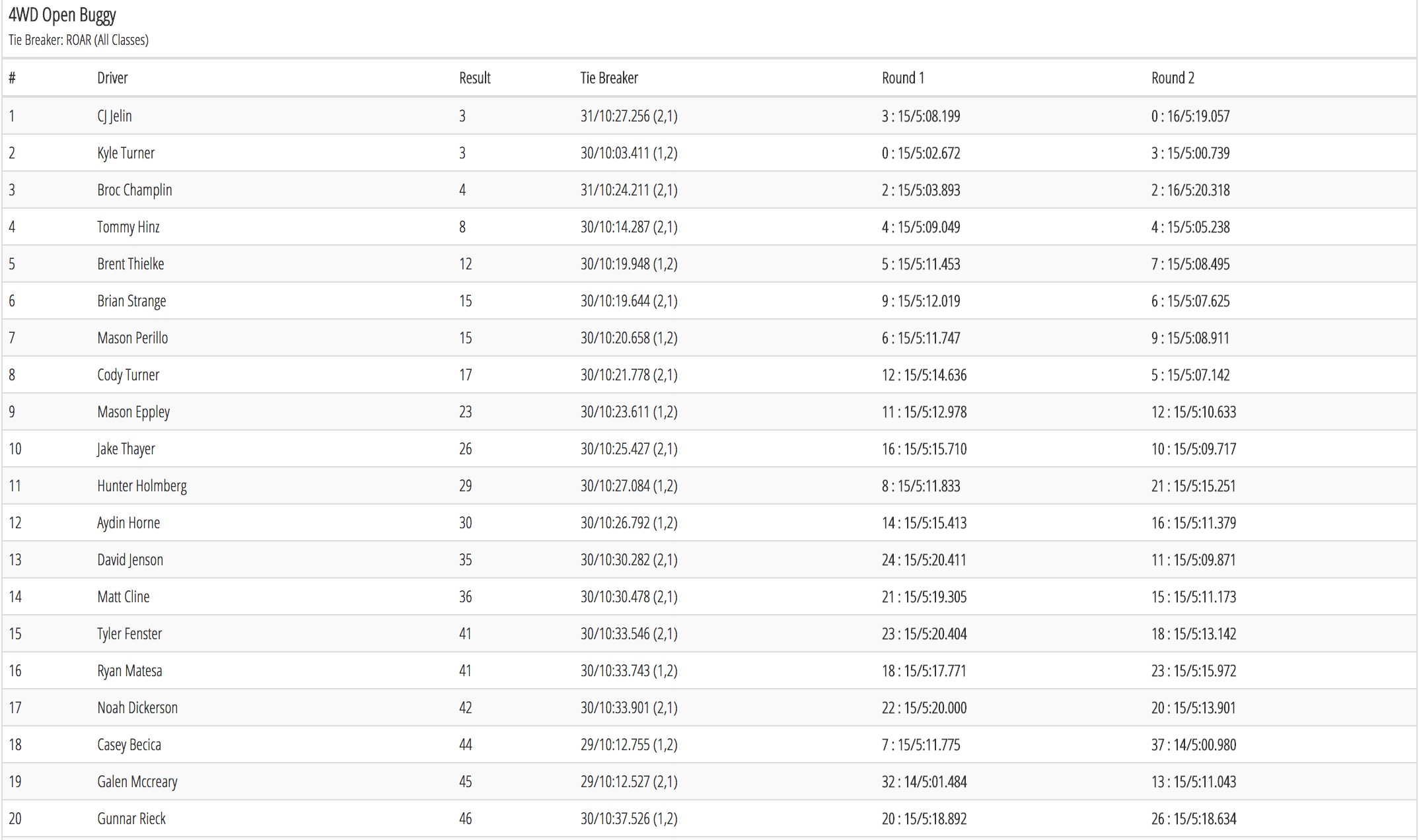Viewport: 1419px width, 840px height.
Task: Click result value 23 for Mason Eppley
Action: [x=466, y=412]
